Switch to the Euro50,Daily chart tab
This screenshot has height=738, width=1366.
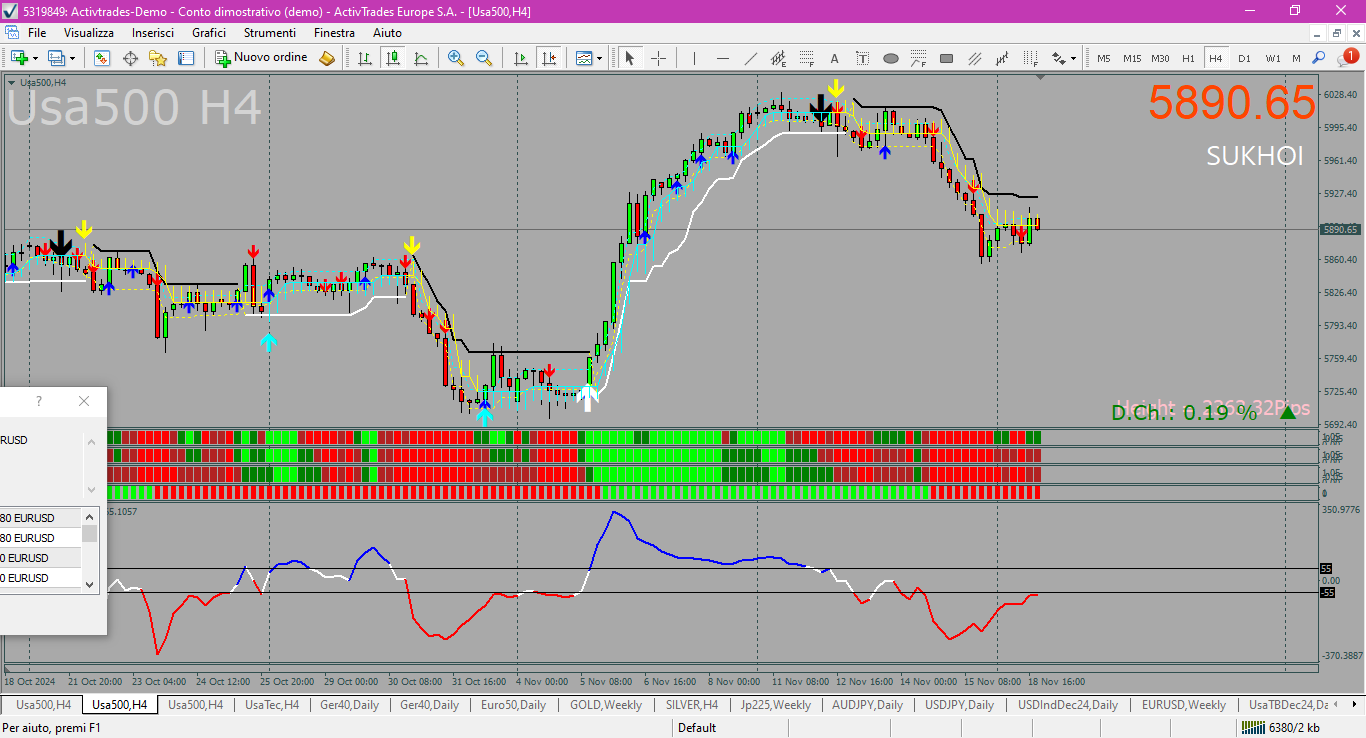[513, 705]
